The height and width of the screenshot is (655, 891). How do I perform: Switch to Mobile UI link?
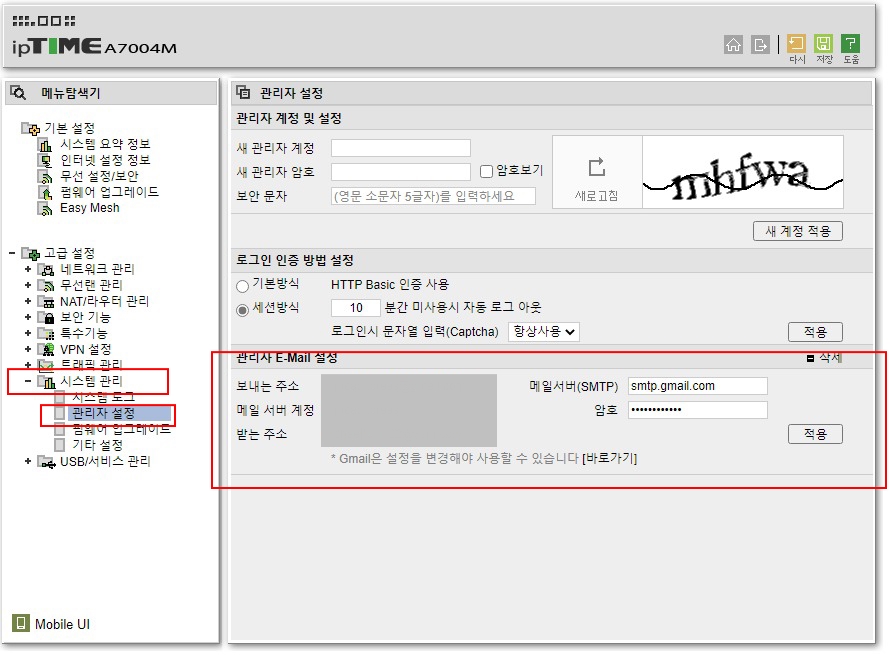click(x=62, y=624)
